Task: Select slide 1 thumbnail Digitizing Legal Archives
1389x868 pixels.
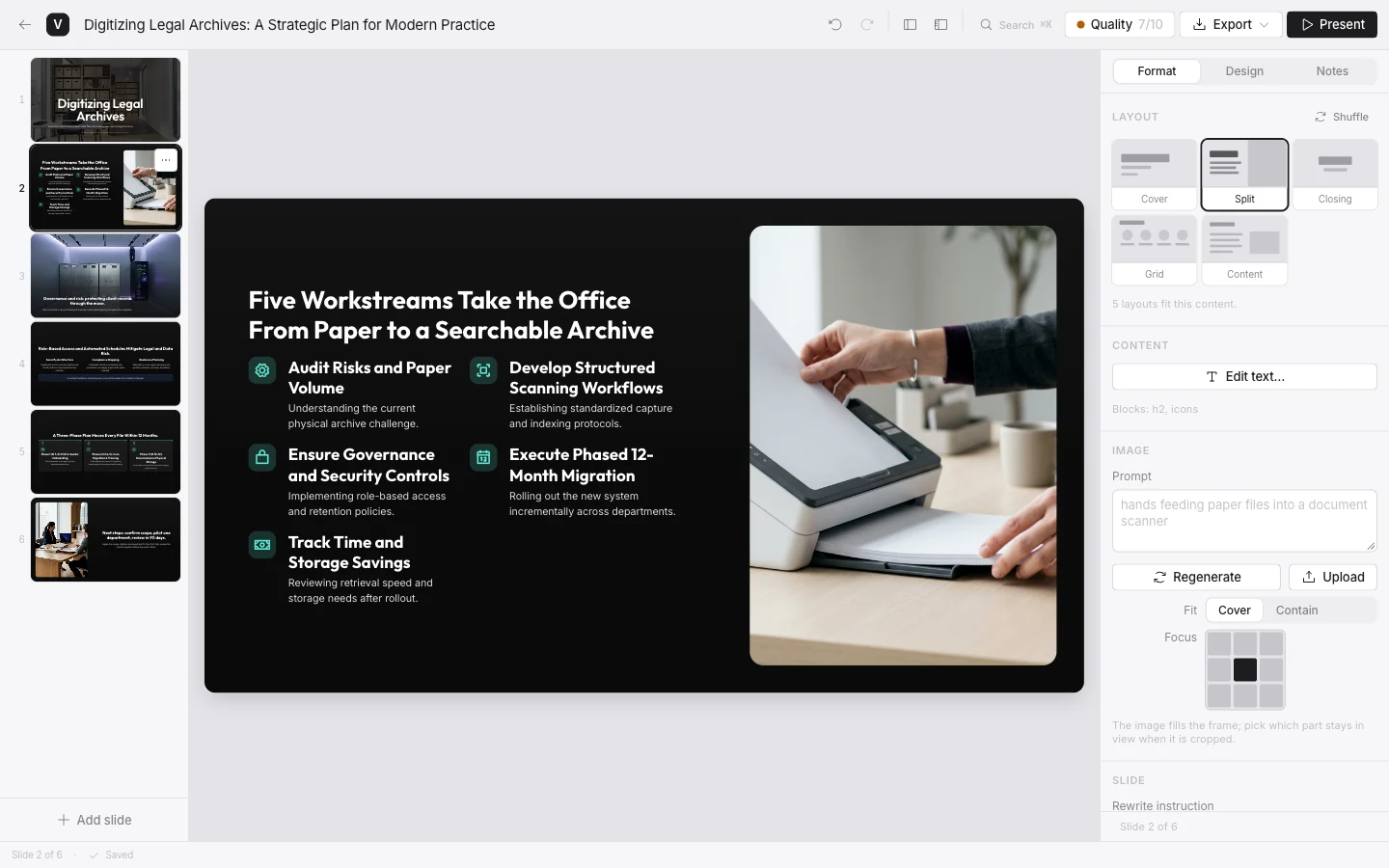Action: tap(106, 99)
